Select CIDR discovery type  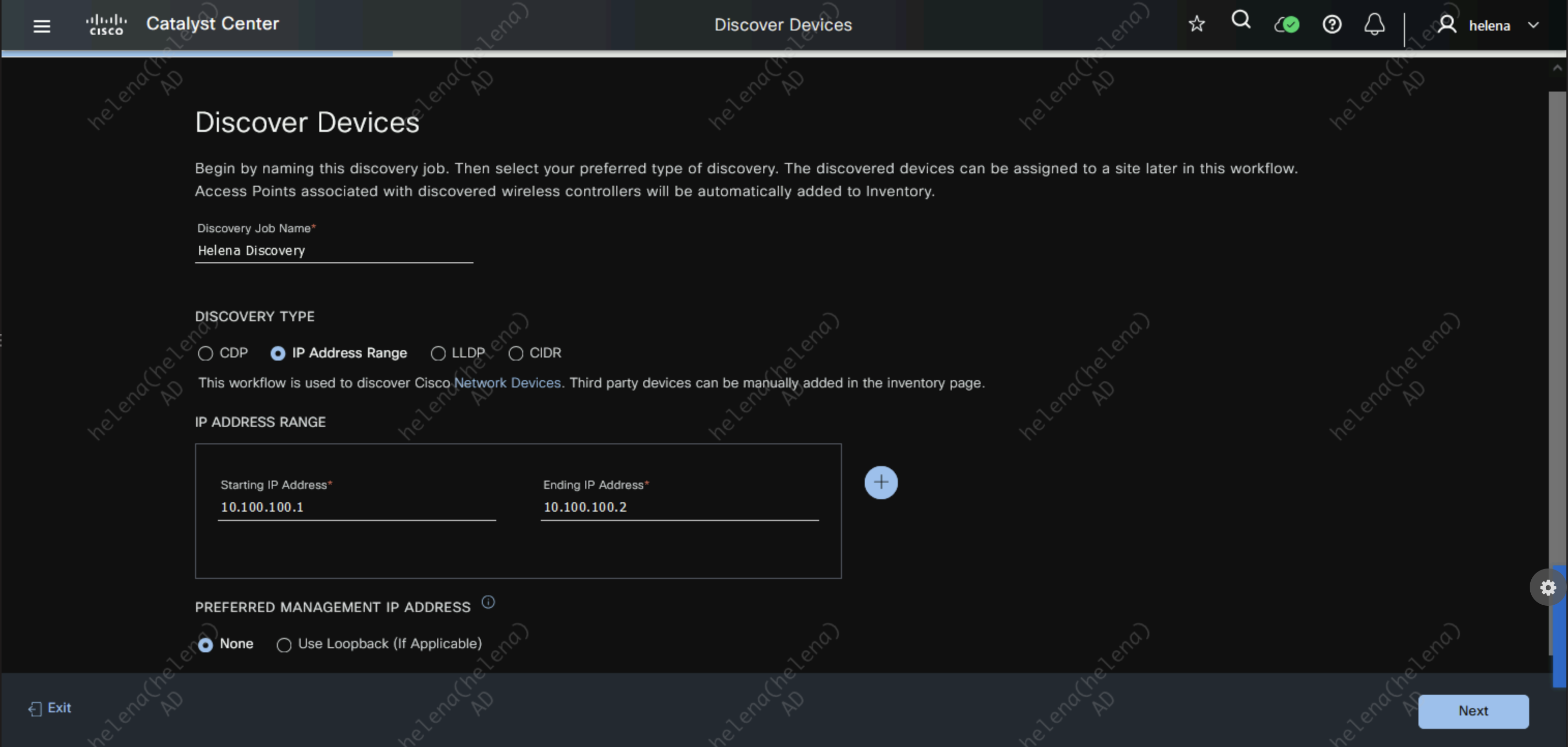515,353
